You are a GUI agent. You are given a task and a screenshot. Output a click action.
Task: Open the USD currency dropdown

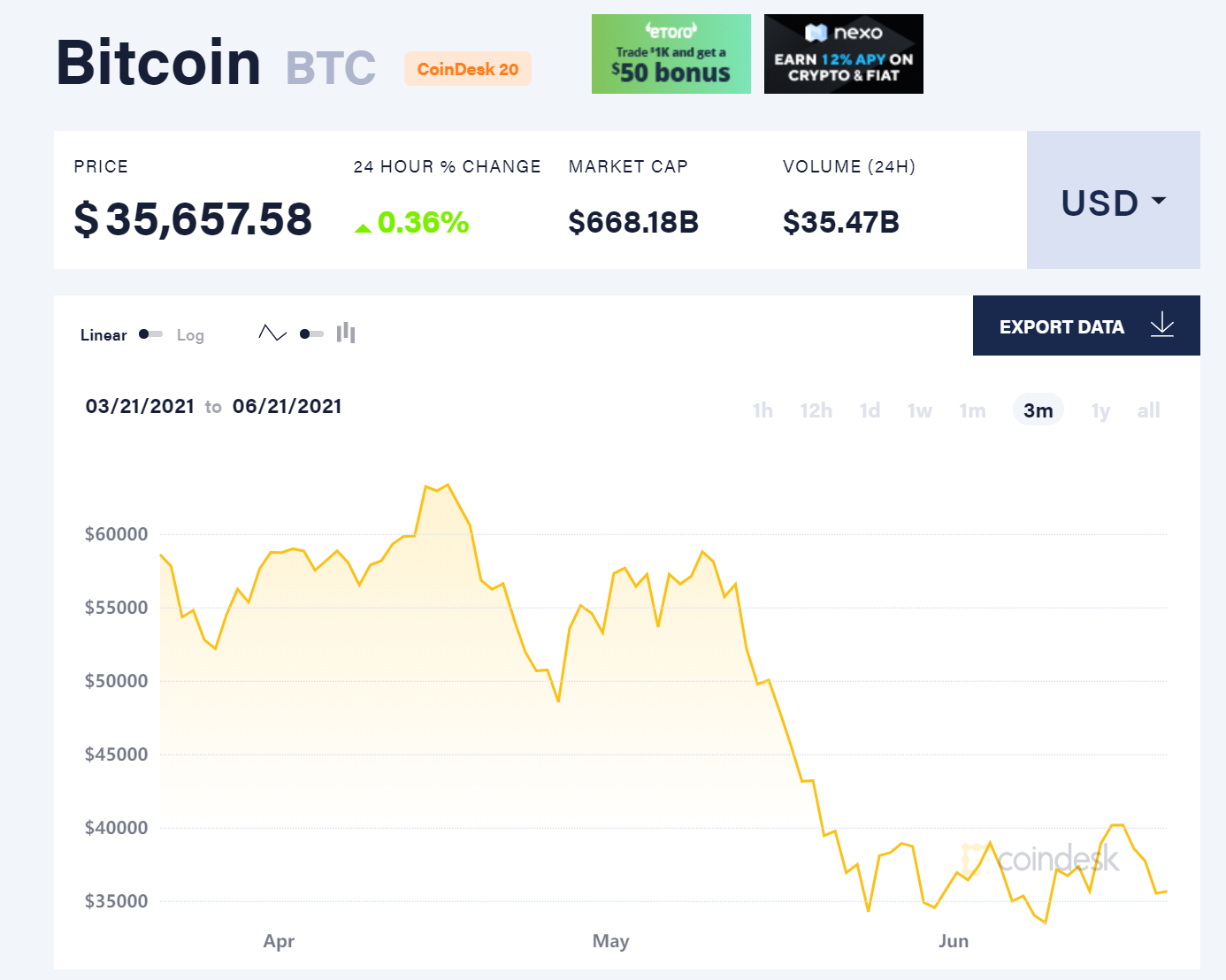point(1113,203)
